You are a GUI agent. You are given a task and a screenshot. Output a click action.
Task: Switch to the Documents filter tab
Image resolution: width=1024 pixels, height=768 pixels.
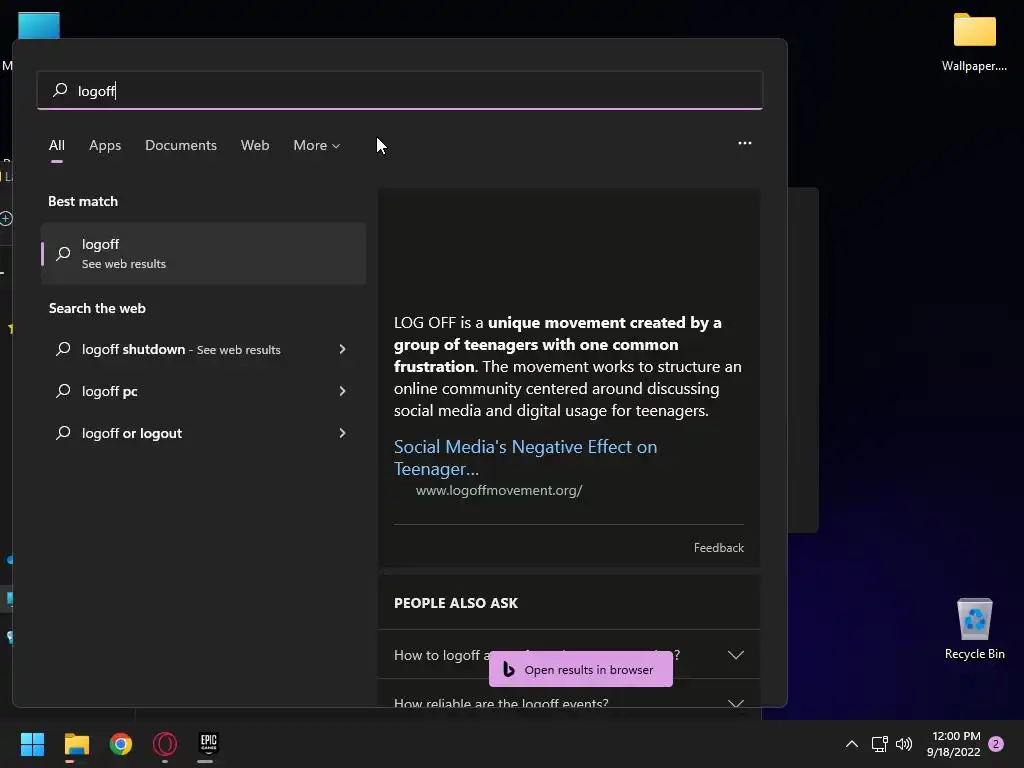[181, 146]
